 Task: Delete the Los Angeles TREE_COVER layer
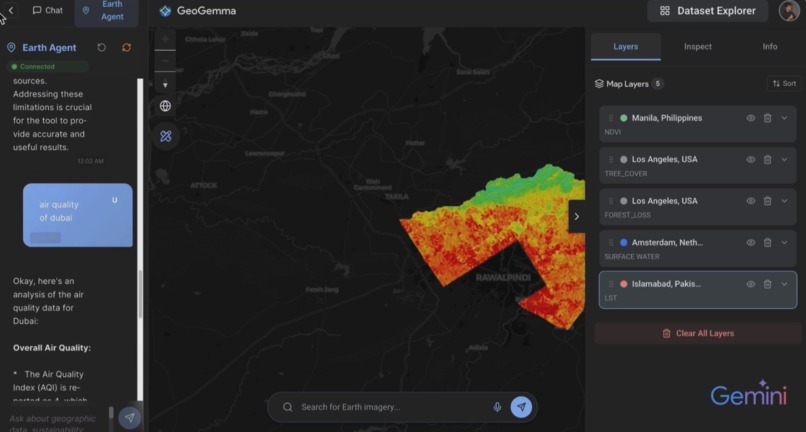(x=767, y=160)
